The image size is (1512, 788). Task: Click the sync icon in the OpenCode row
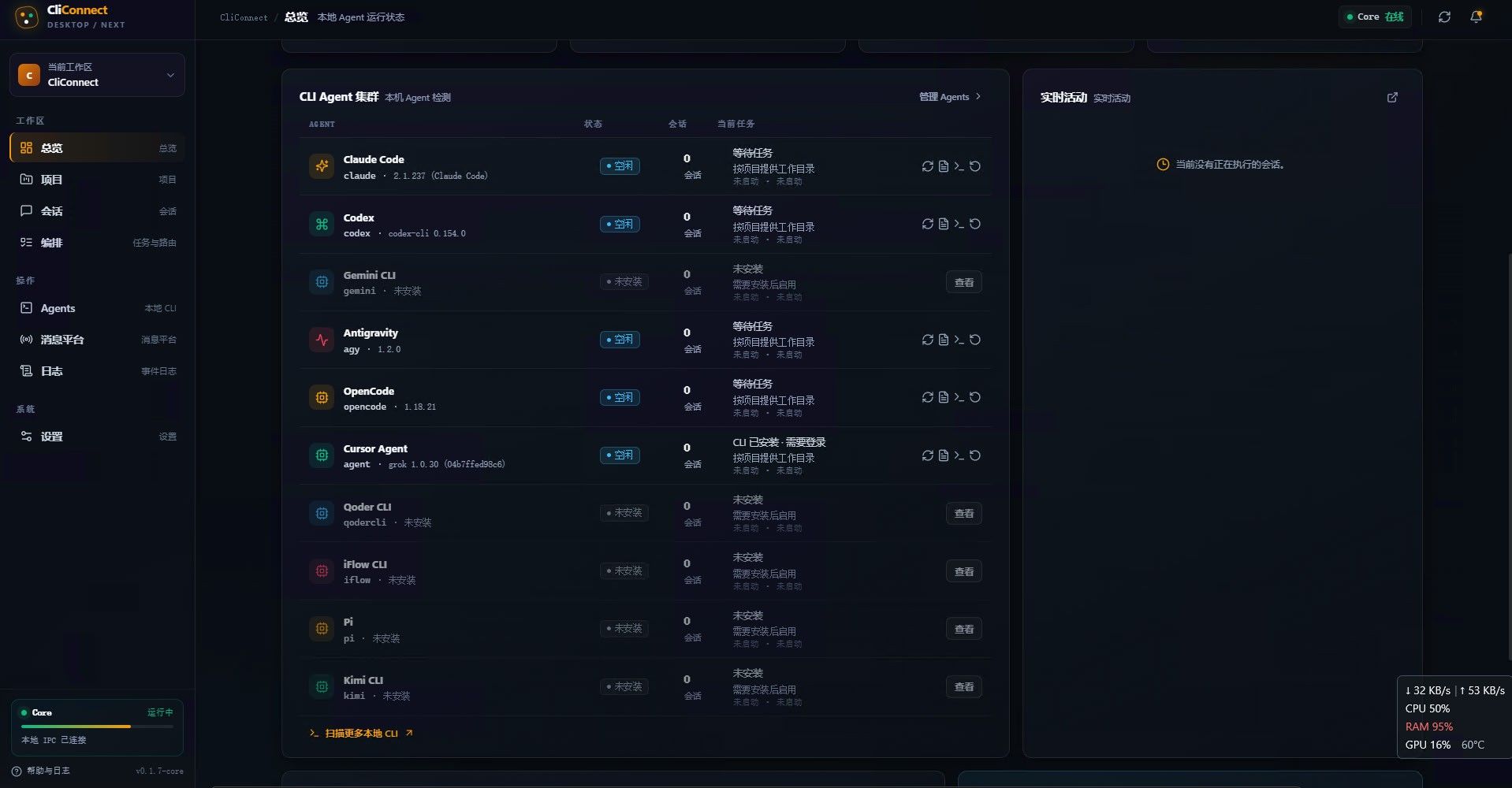coord(927,397)
